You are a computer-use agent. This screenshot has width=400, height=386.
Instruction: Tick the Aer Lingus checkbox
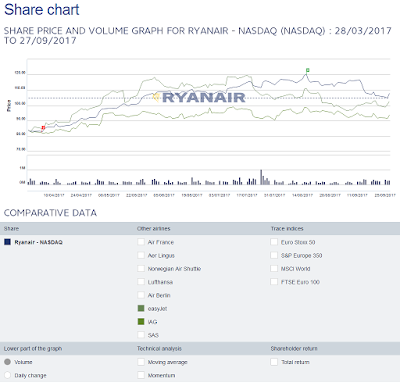(x=141, y=255)
